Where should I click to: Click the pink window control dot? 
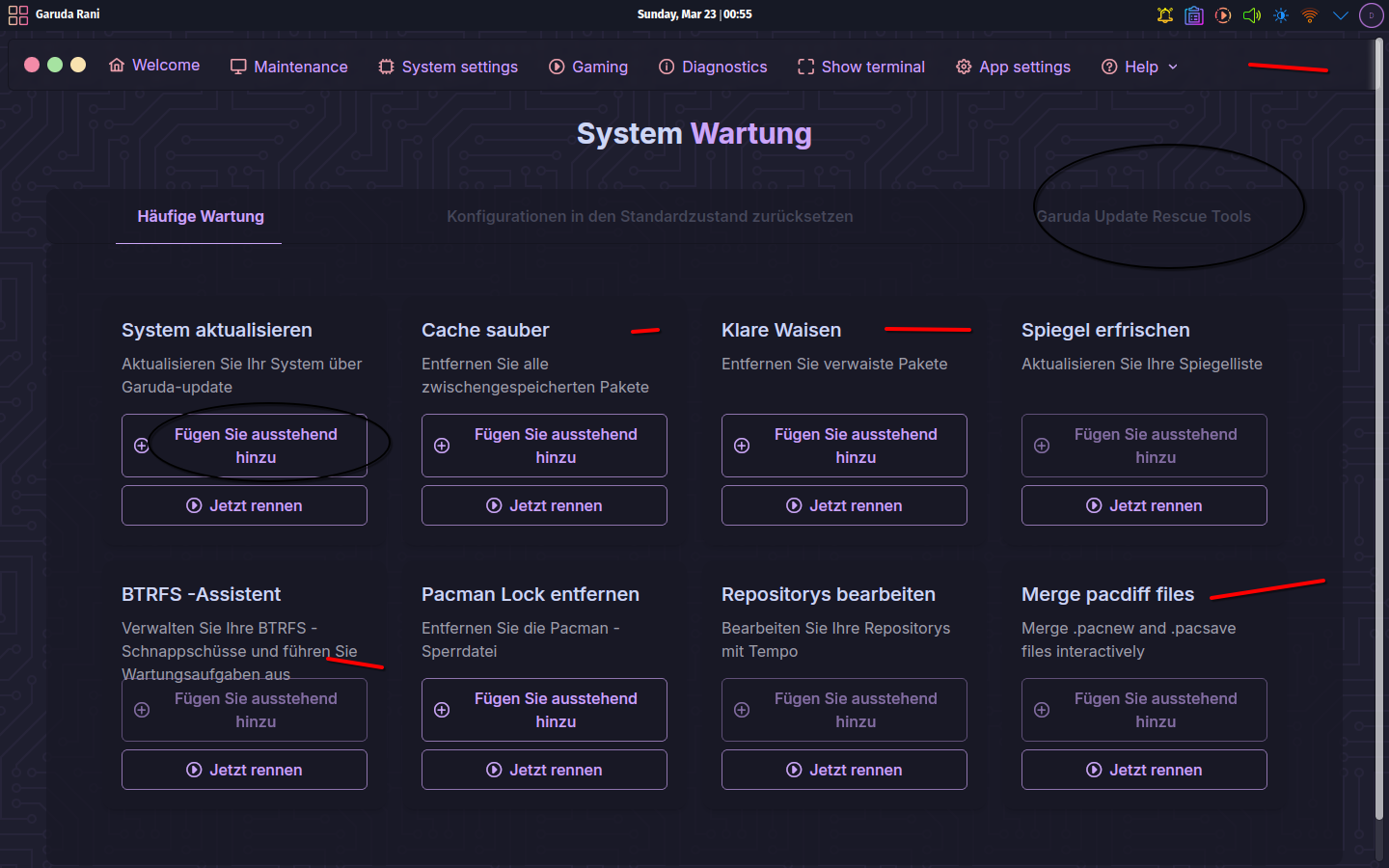32,65
